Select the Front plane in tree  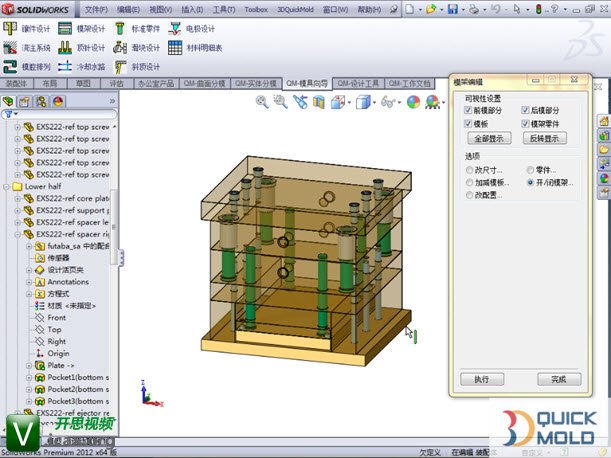click(57, 318)
